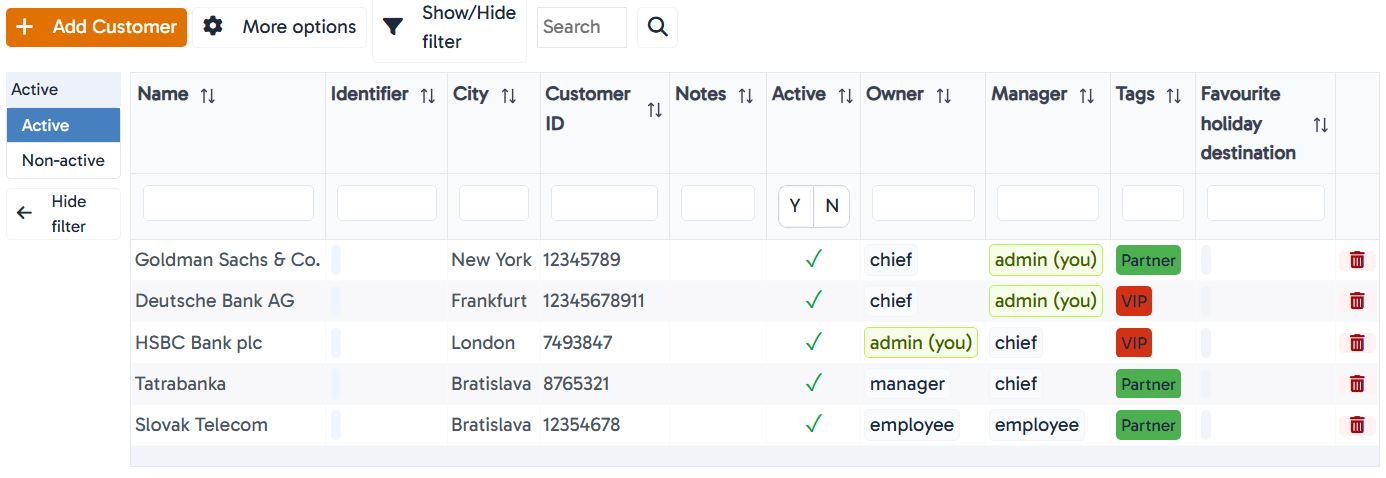Click the Notes column filter field
The image size is (1386, 478).
pyautogui.click(x=718, y=203)
